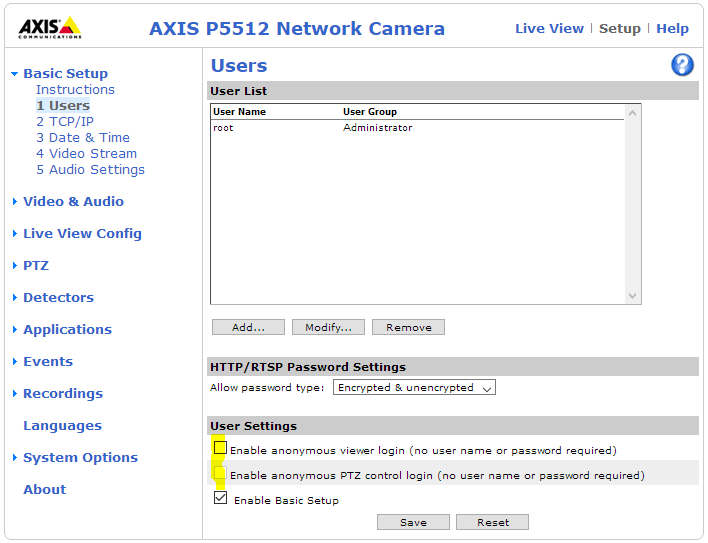This screenshot has height=543, width=708.
Task: Open the System Options menu label
Action: [x=81, y=458]
